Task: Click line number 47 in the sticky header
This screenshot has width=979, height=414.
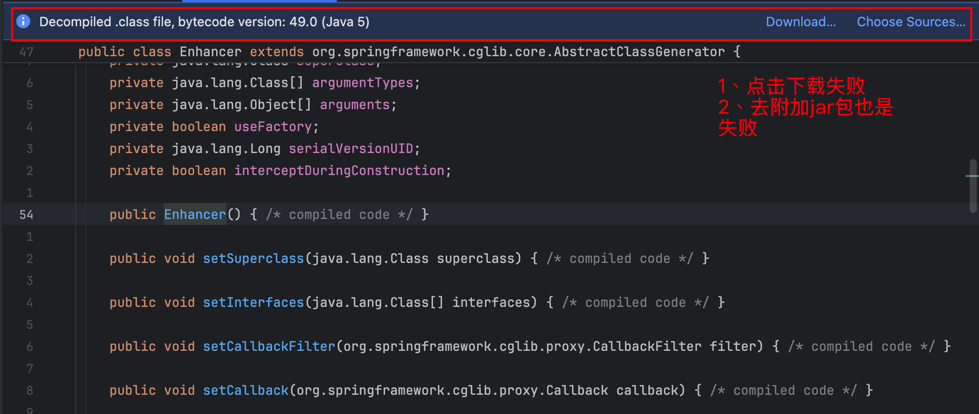Action: tap(26, 51)
